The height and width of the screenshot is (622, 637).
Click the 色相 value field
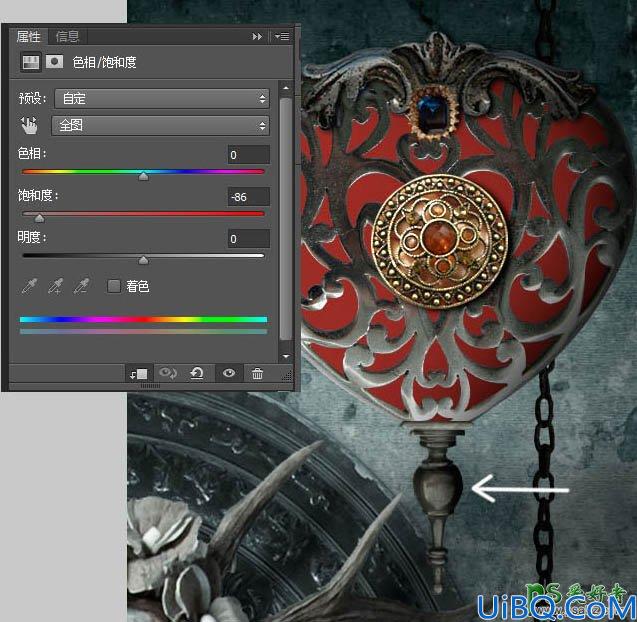(249, 155)
